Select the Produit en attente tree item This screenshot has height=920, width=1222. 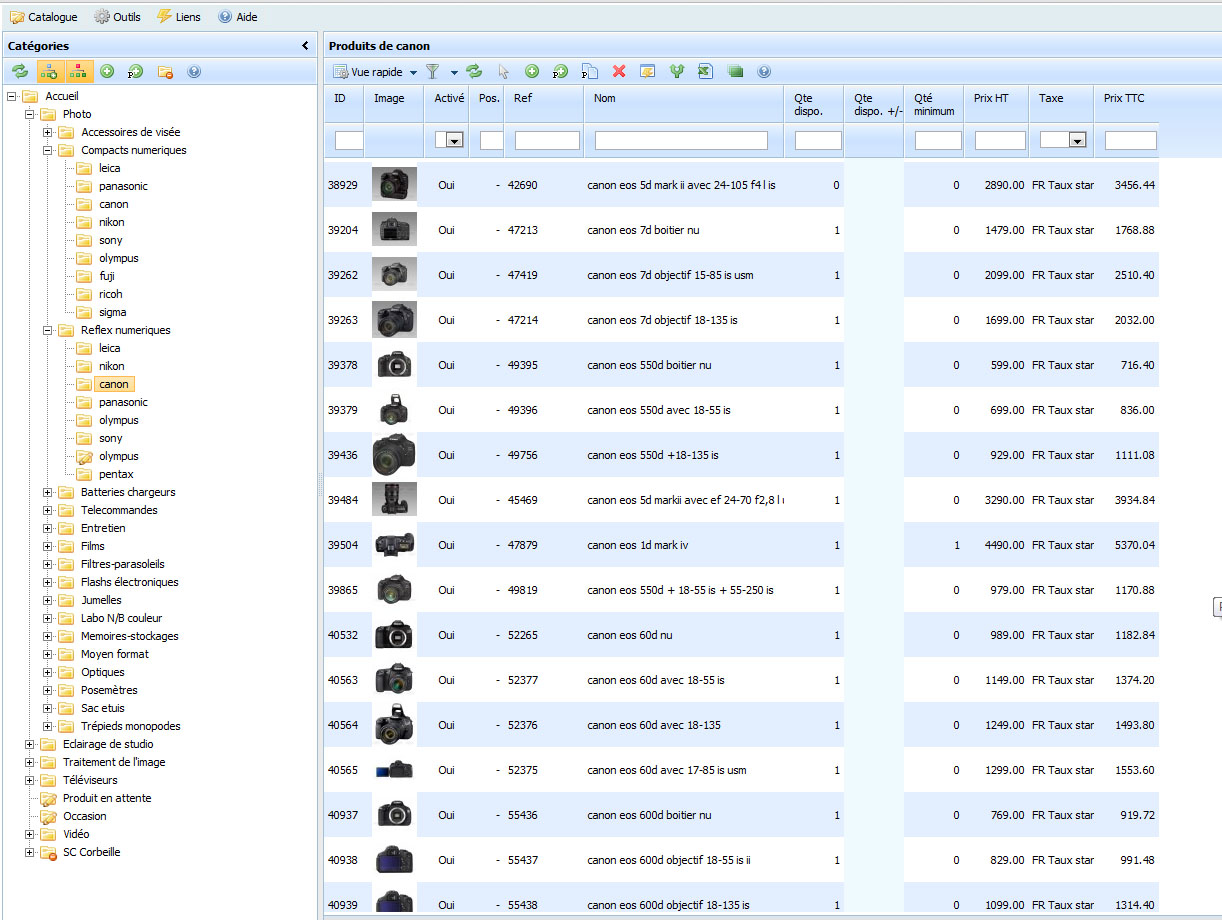click(107, 798)
